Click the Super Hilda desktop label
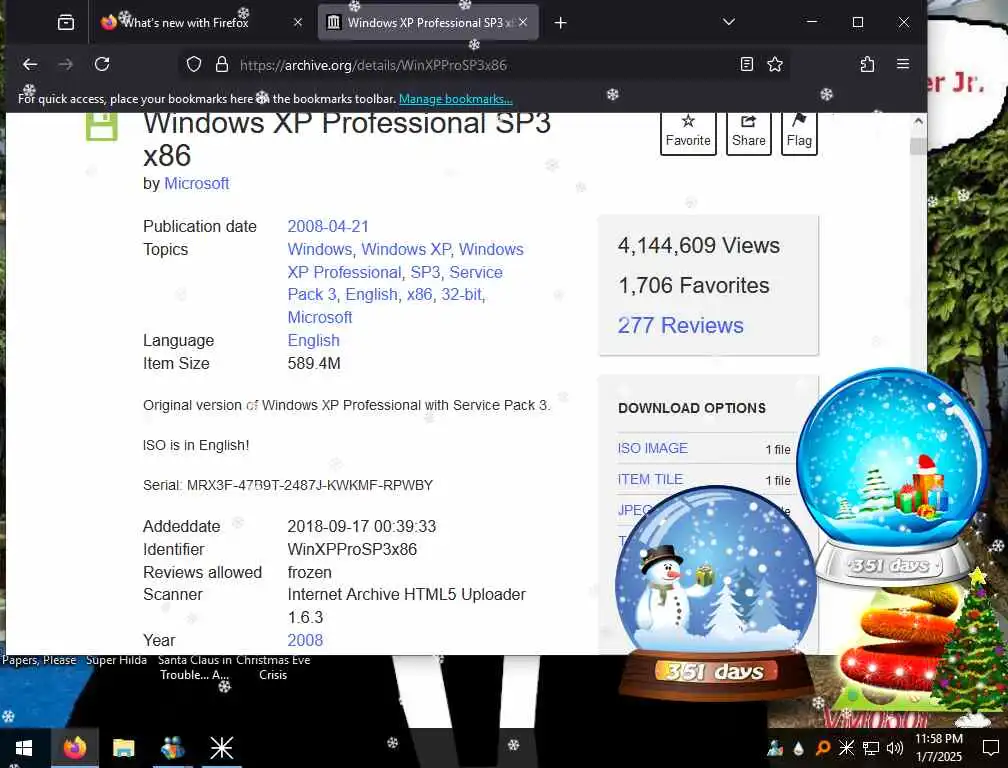The height and width of the screenshot is (768, 1008). tap(116, 660)
